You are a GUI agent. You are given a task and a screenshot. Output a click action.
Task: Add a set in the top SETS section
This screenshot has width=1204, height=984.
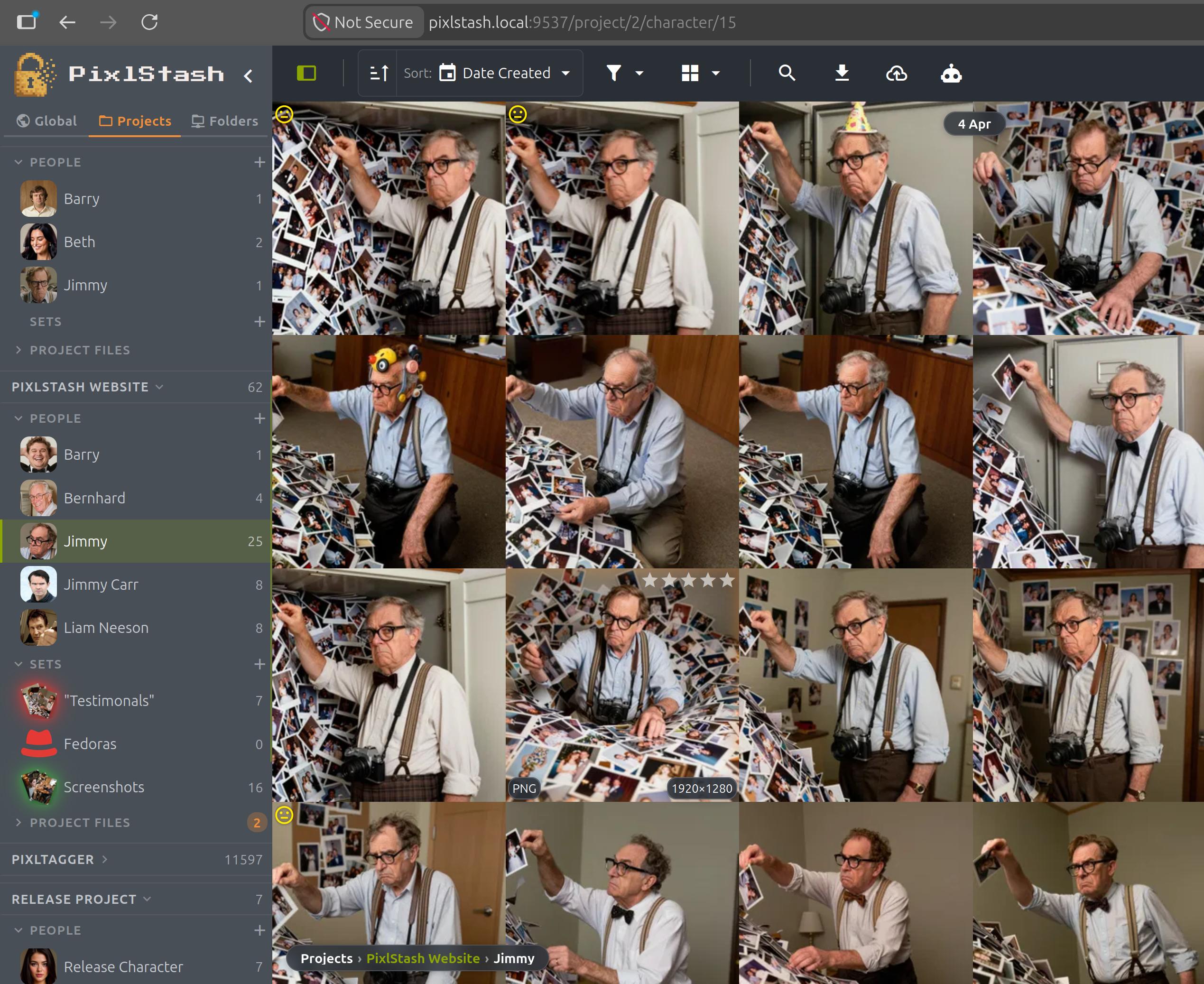259,321
